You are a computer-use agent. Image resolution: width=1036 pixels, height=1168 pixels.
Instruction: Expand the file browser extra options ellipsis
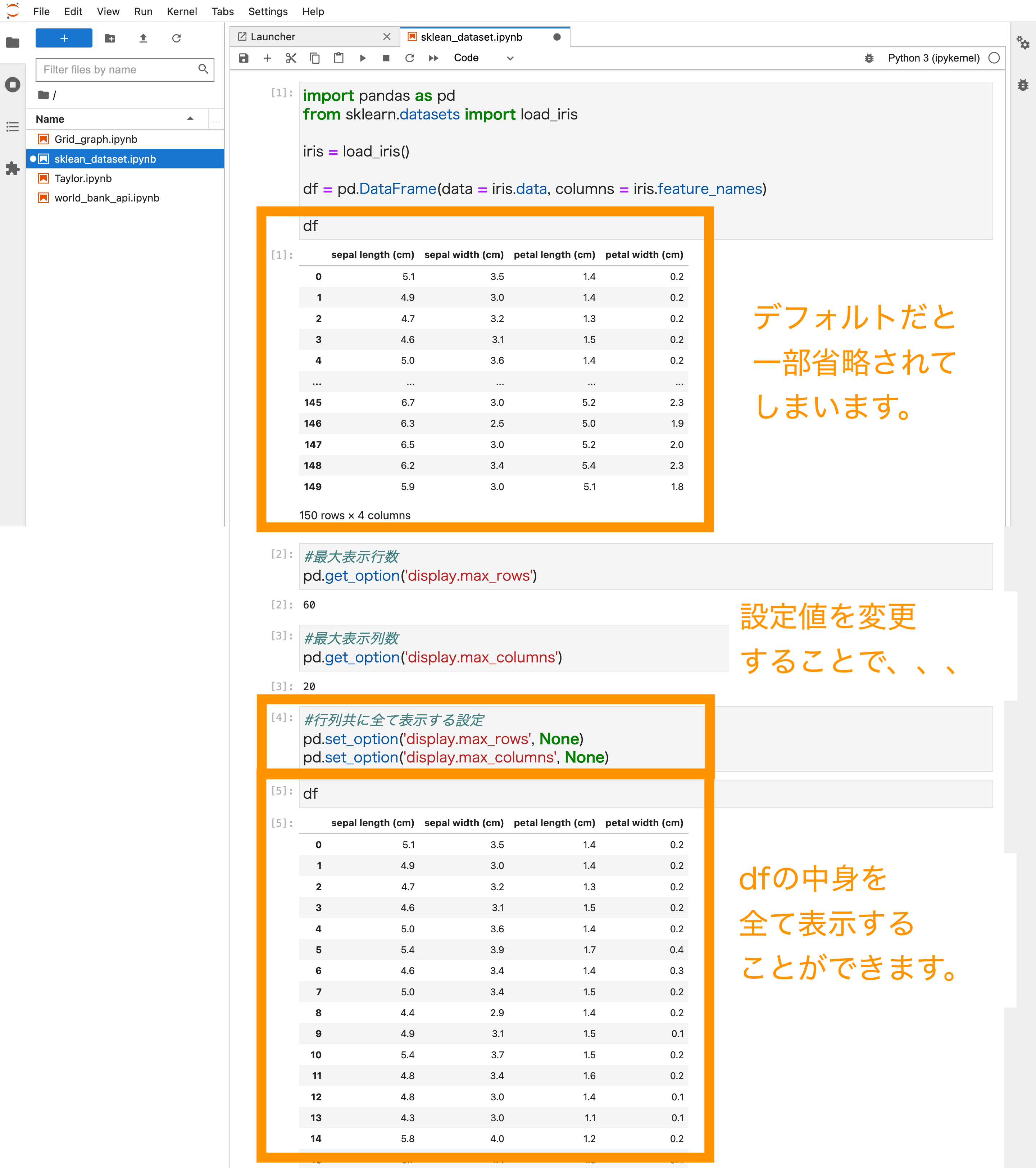[216, 120]
